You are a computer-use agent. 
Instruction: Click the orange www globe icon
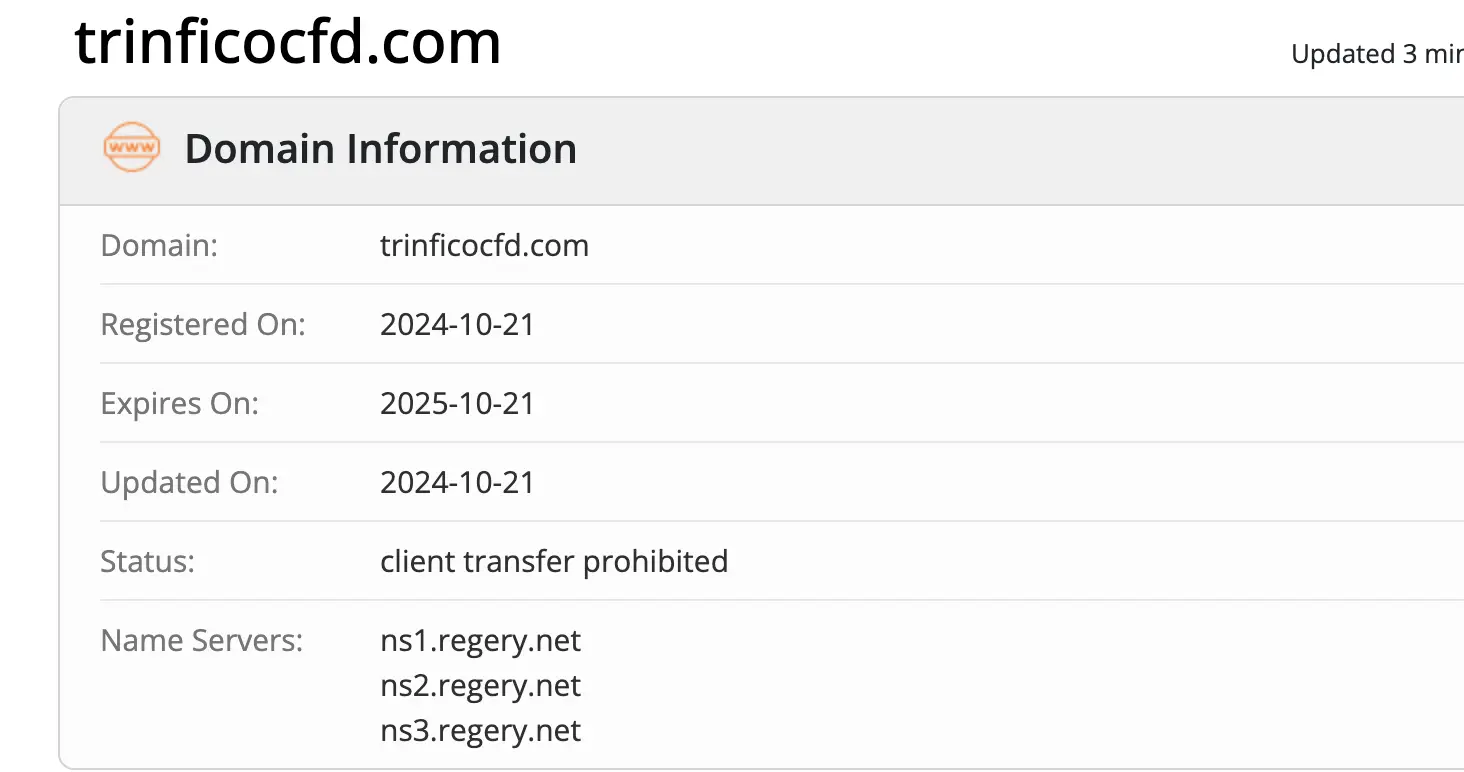click(x=132, y=148)
